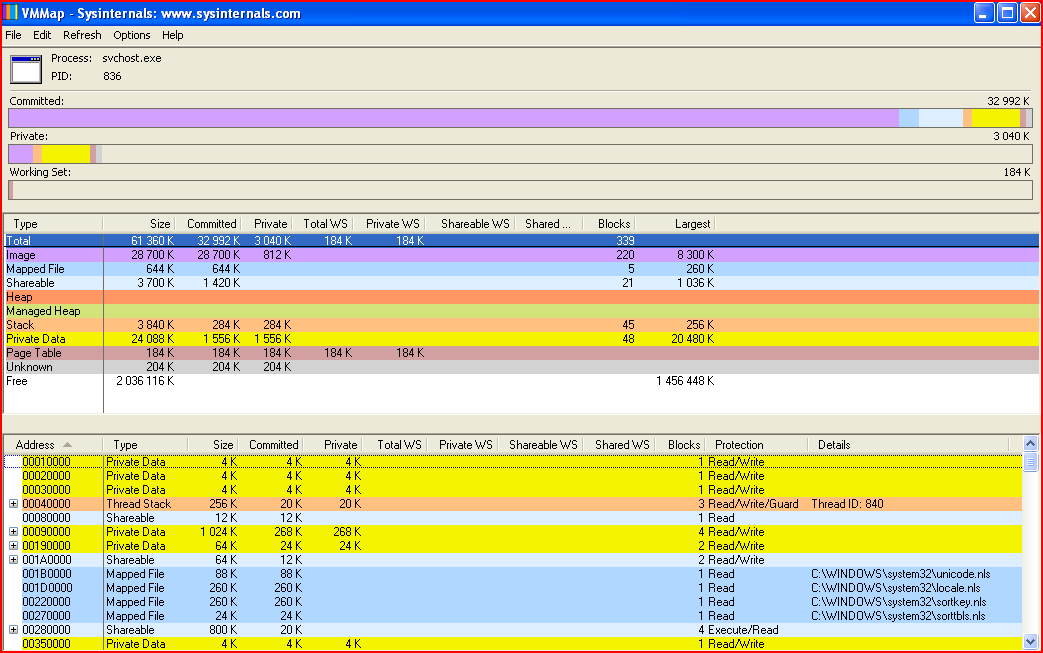Open the File menu
1043x653 pixels.
(13, 35)
